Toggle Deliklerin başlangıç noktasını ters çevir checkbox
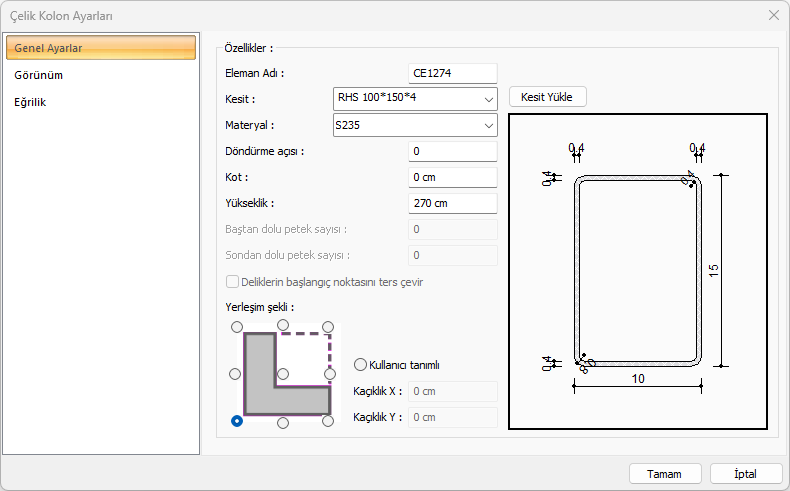Image resolution: width=790 pixels, height=491 pixels. (x=233, y=282)
